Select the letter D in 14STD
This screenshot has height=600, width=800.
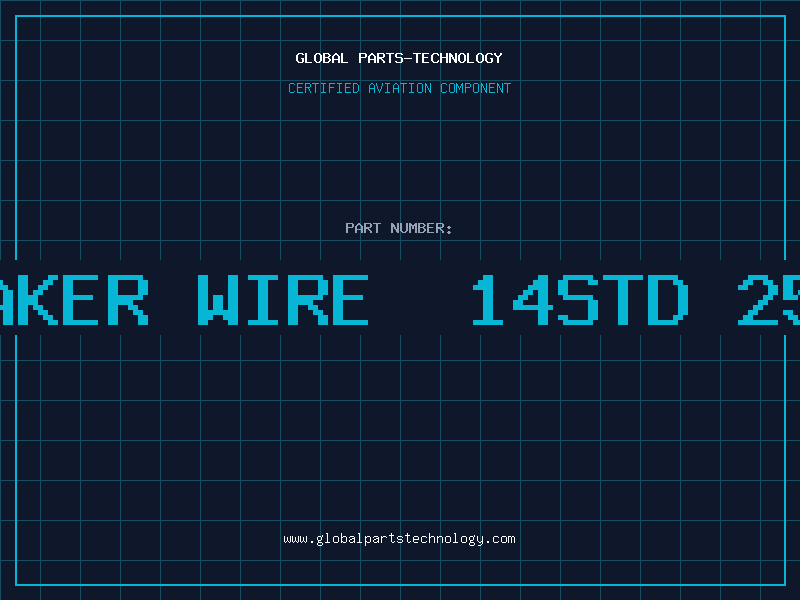point(668,300)
